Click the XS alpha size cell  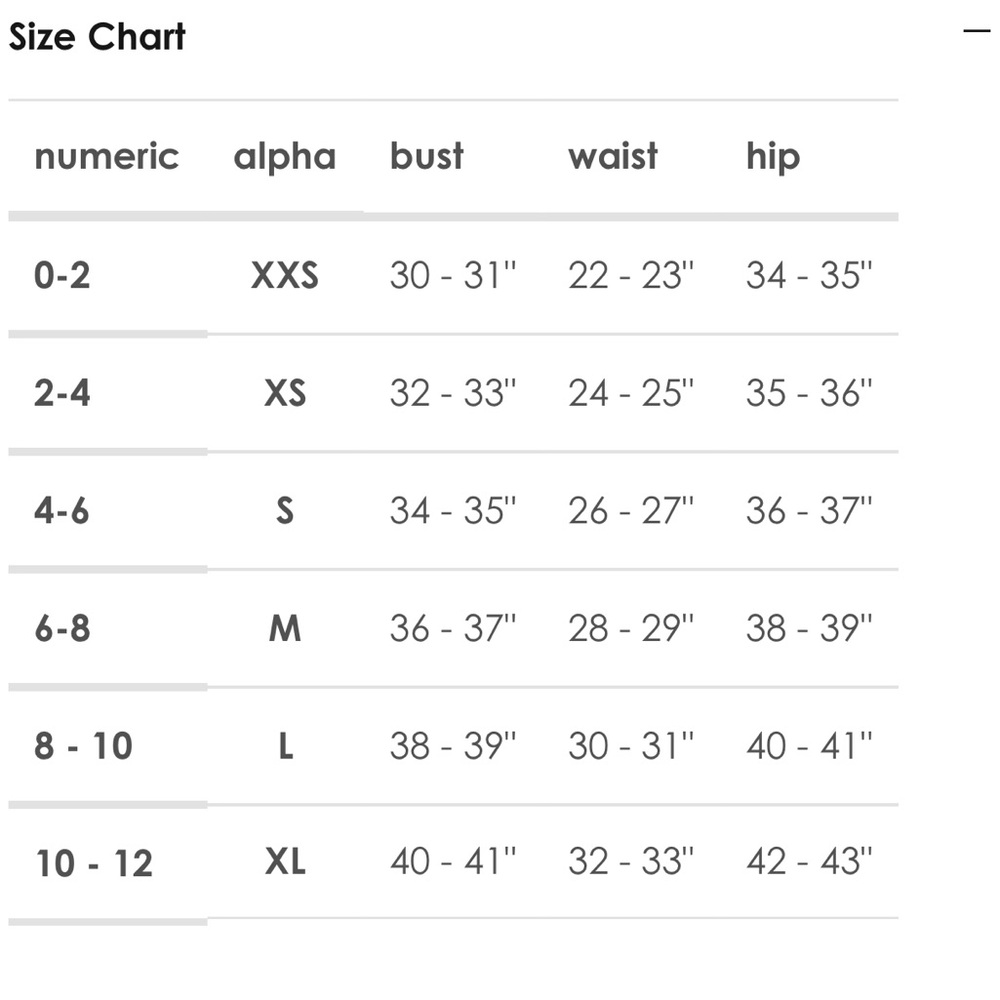click(285, 393)
